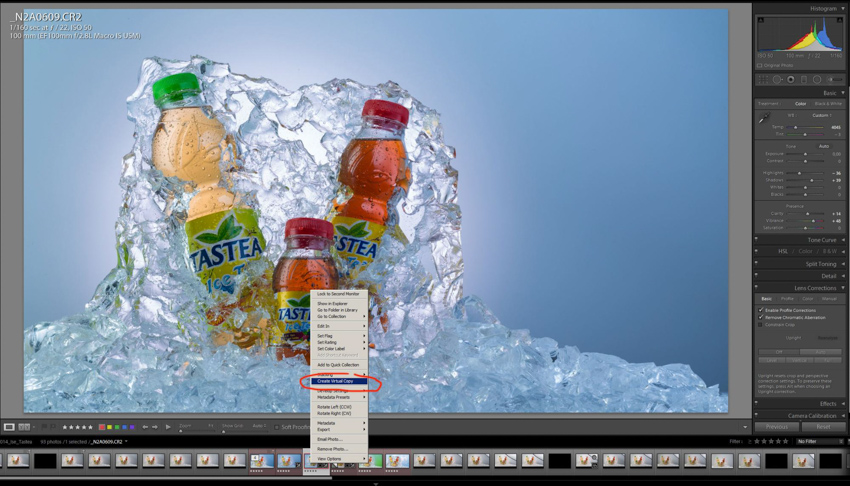Open the white balance Custom dropdown
Image resolution: width=850 pixels, height=486 pixels.
click(822, 115)
